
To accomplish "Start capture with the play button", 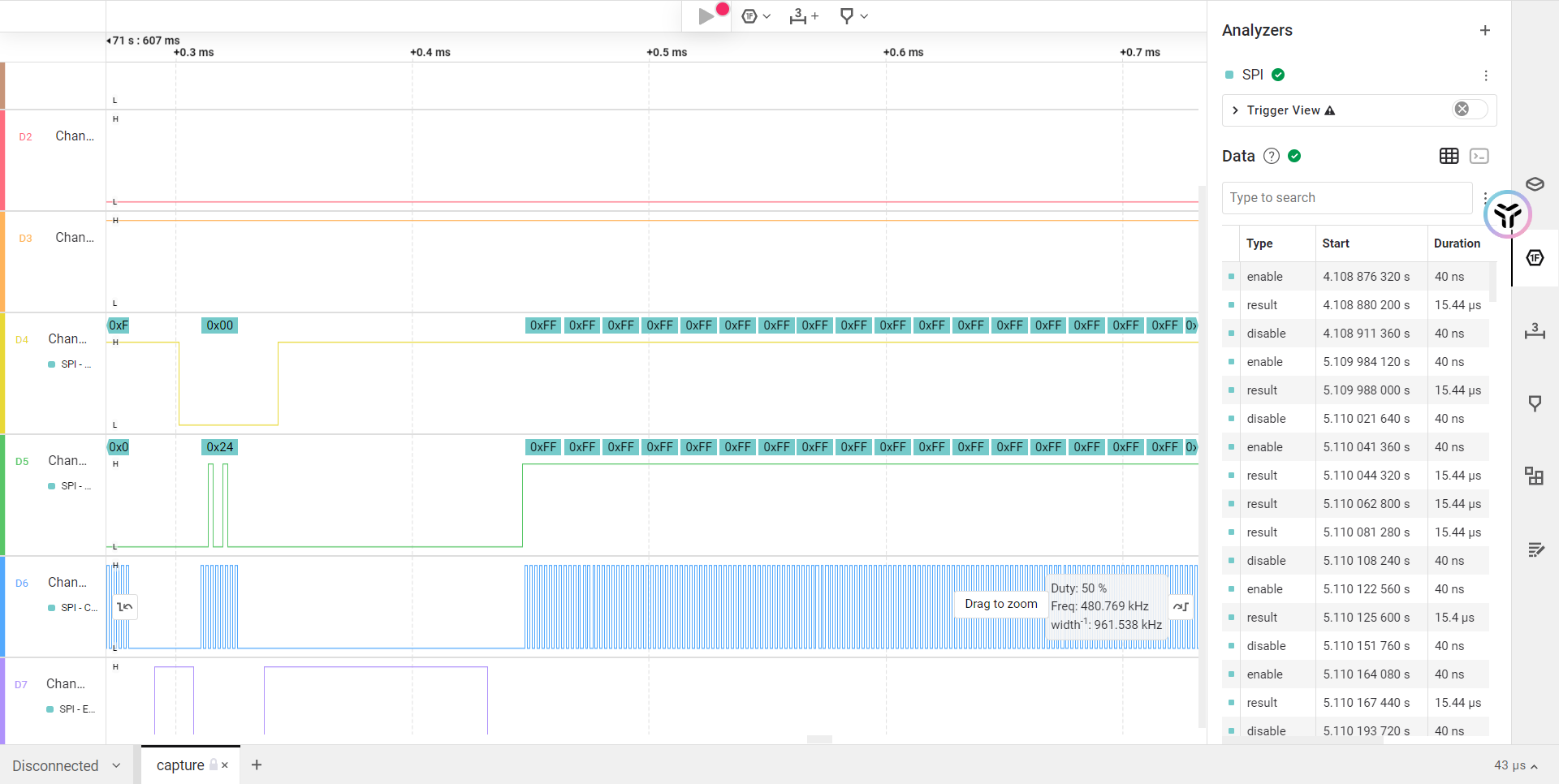I will tap(706, 16).
